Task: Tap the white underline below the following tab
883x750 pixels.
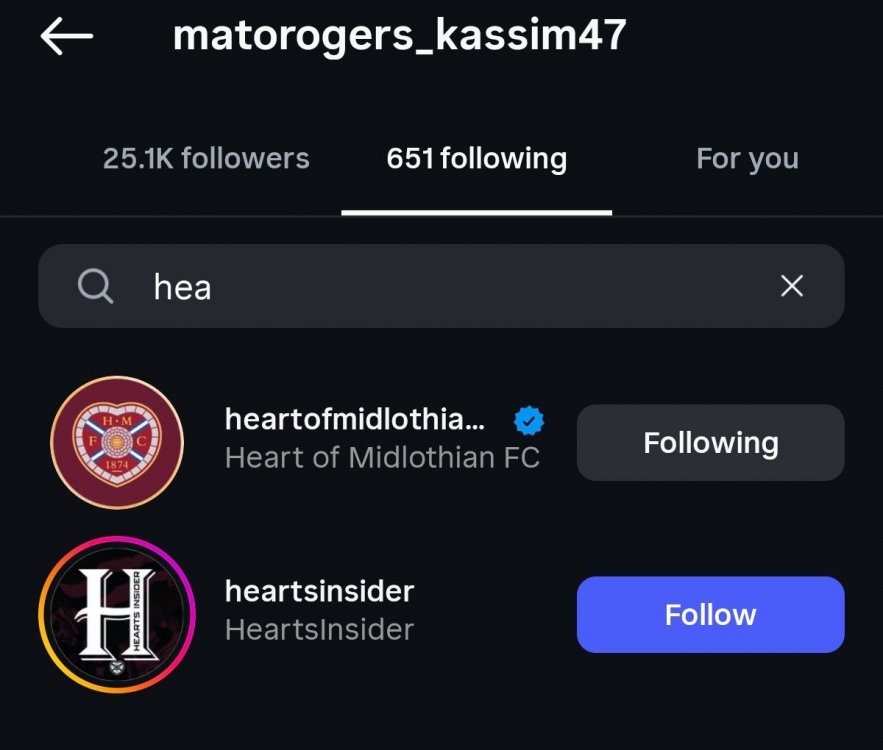Action: pos(476,212)
